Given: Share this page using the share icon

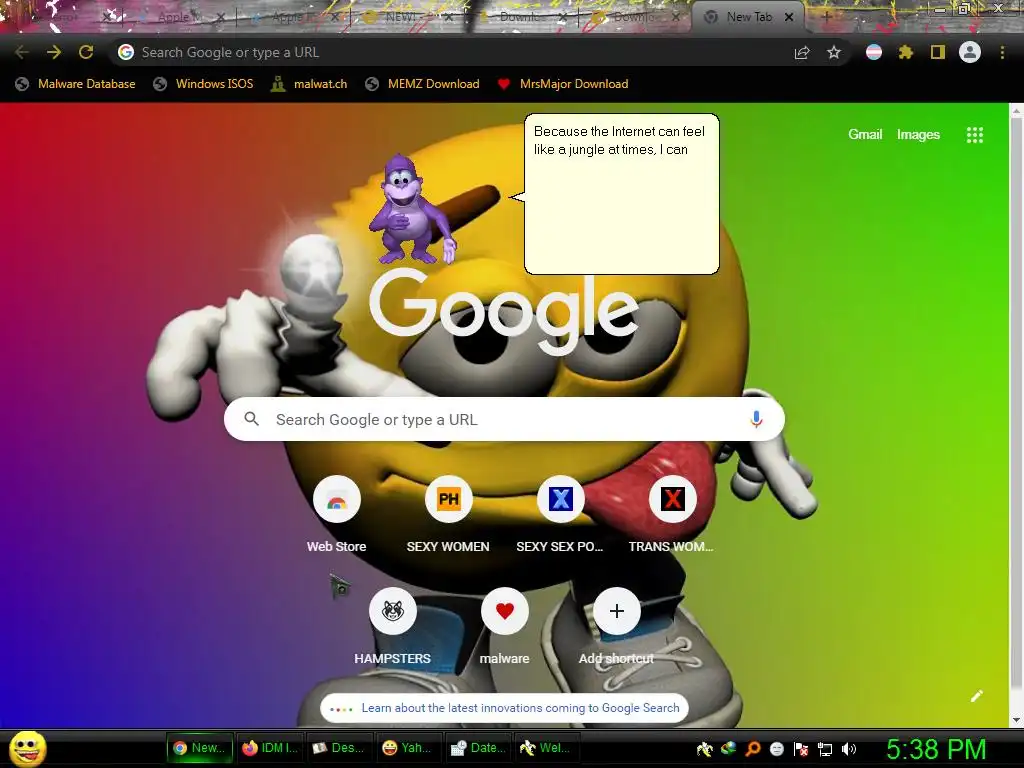Looking at the screenshot, I should pos(802,52).
